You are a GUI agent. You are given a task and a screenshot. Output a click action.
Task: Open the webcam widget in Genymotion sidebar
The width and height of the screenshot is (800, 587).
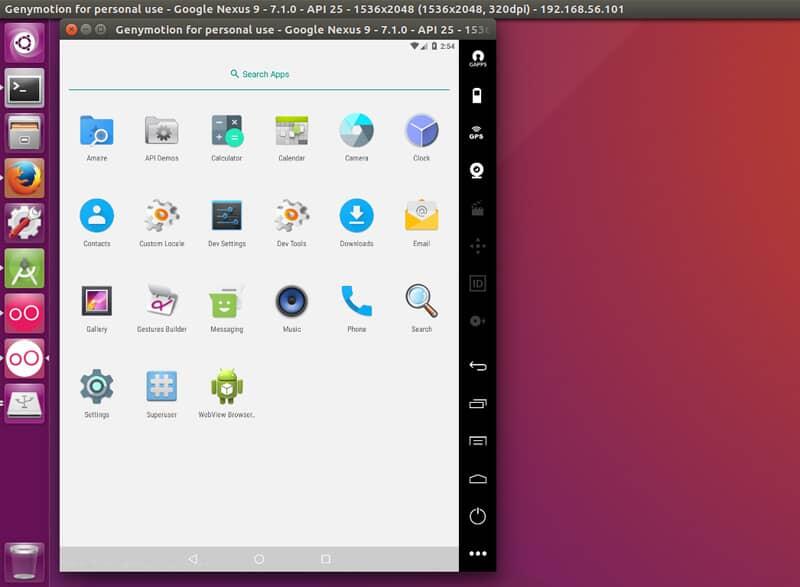pyautogui.click(x=477, y=170)
